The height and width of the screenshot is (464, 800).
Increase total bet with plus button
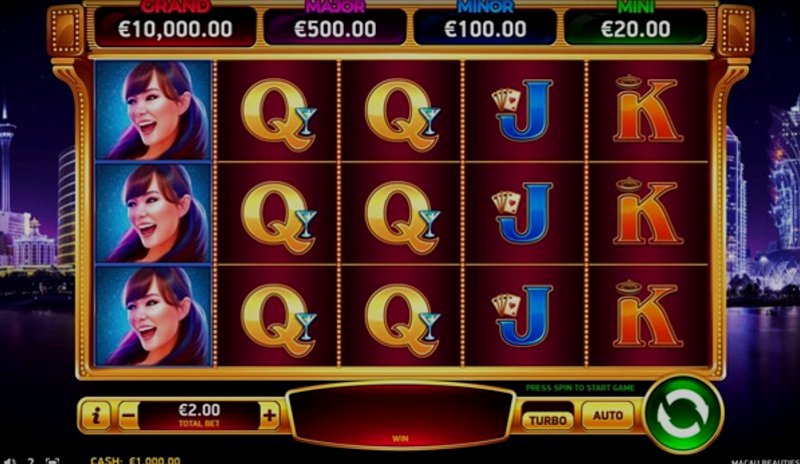(x=269, y=416)
